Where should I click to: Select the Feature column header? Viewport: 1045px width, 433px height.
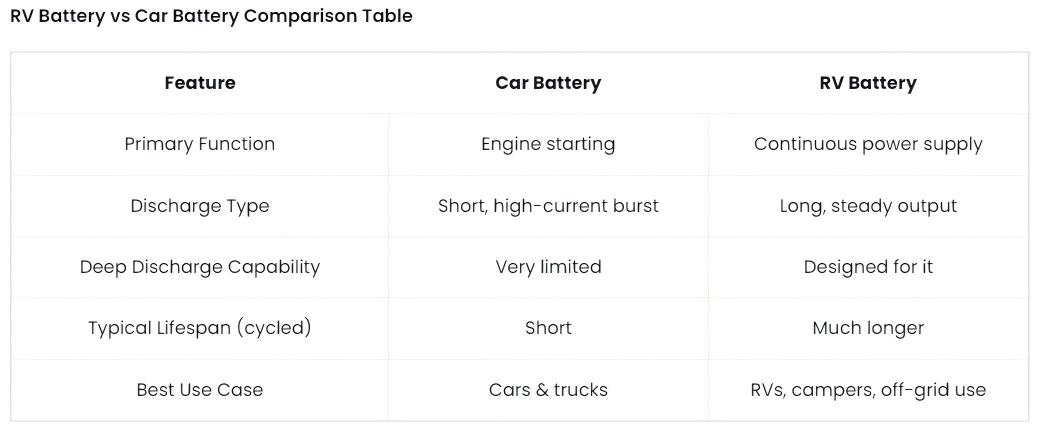pyautogui.click(x=200, y=83)
